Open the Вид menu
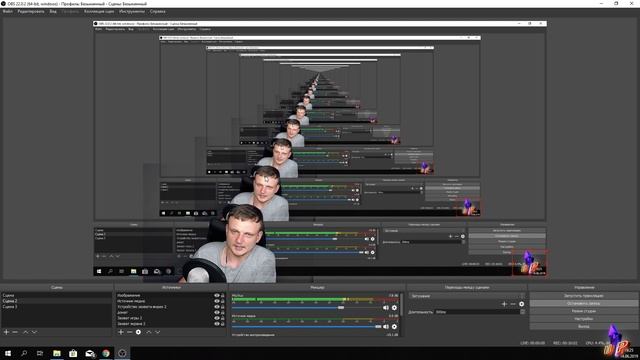The image size is (640, 360). 53,11
